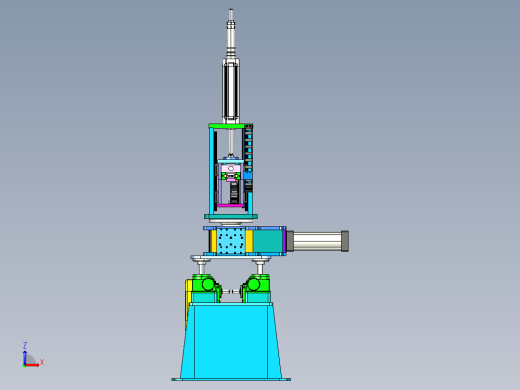Select the tall vertical cylinder body on top

(x=231, y=90)
